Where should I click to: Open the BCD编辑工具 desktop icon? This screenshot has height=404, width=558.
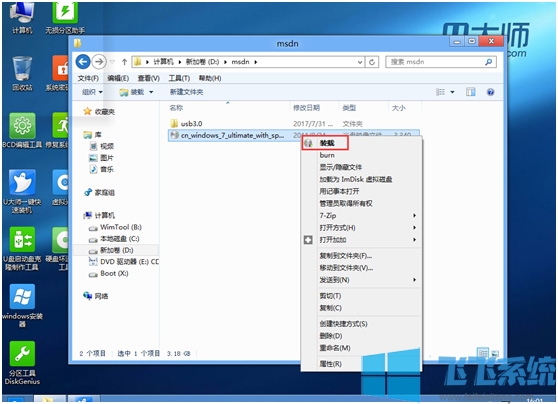click(x=22, y=131)
